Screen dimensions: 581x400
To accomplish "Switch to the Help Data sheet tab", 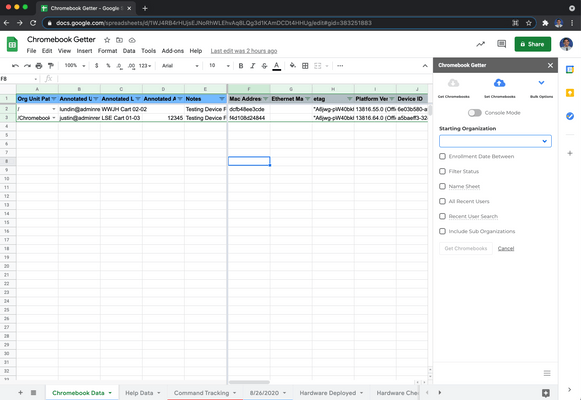I will 143,393.
